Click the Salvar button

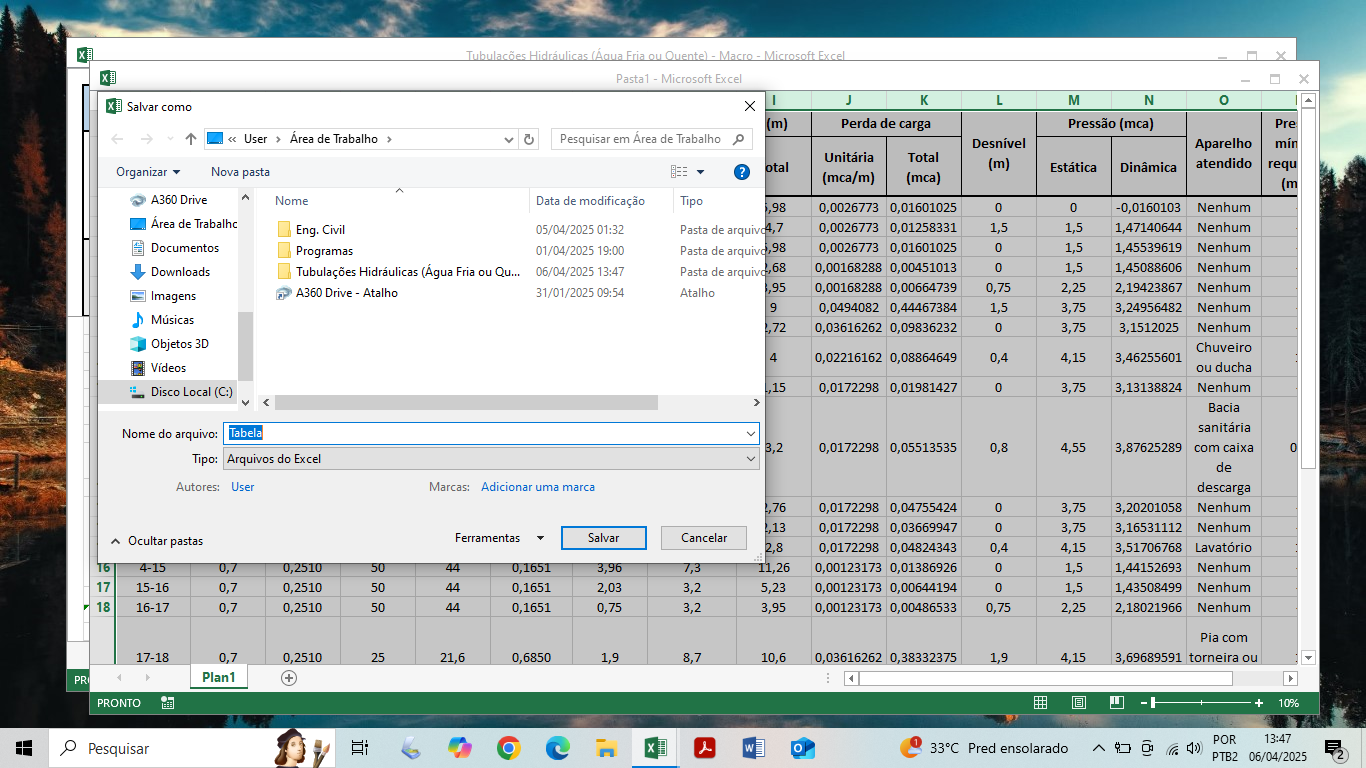603,538
